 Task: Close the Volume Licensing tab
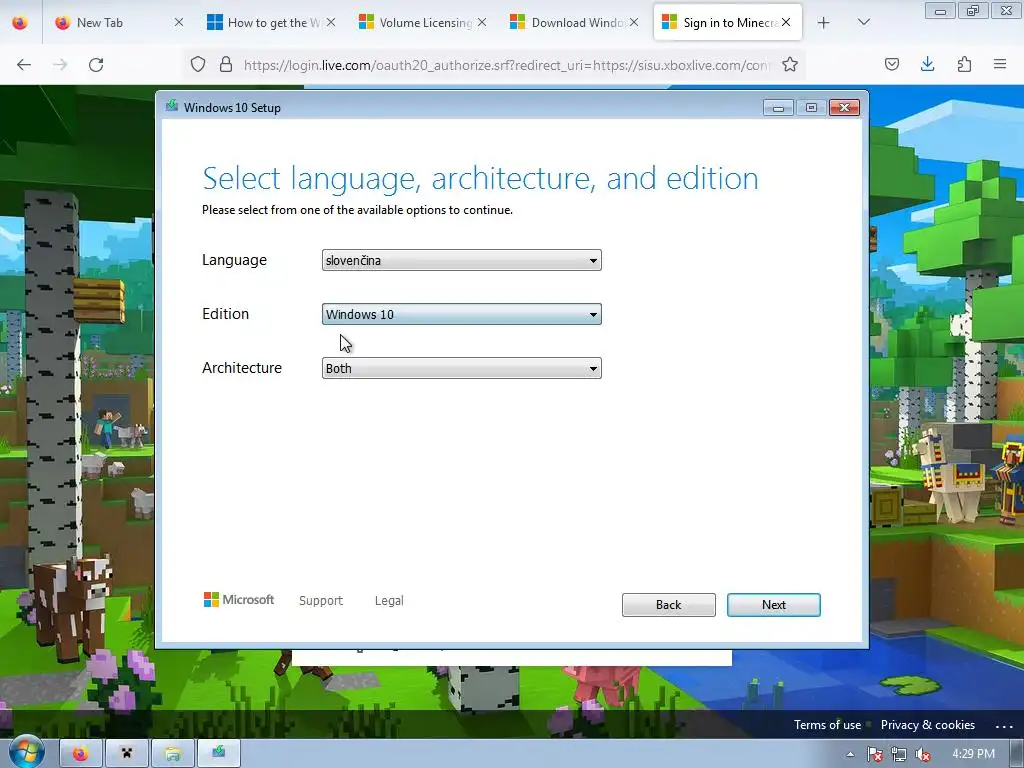pos(482,22)
